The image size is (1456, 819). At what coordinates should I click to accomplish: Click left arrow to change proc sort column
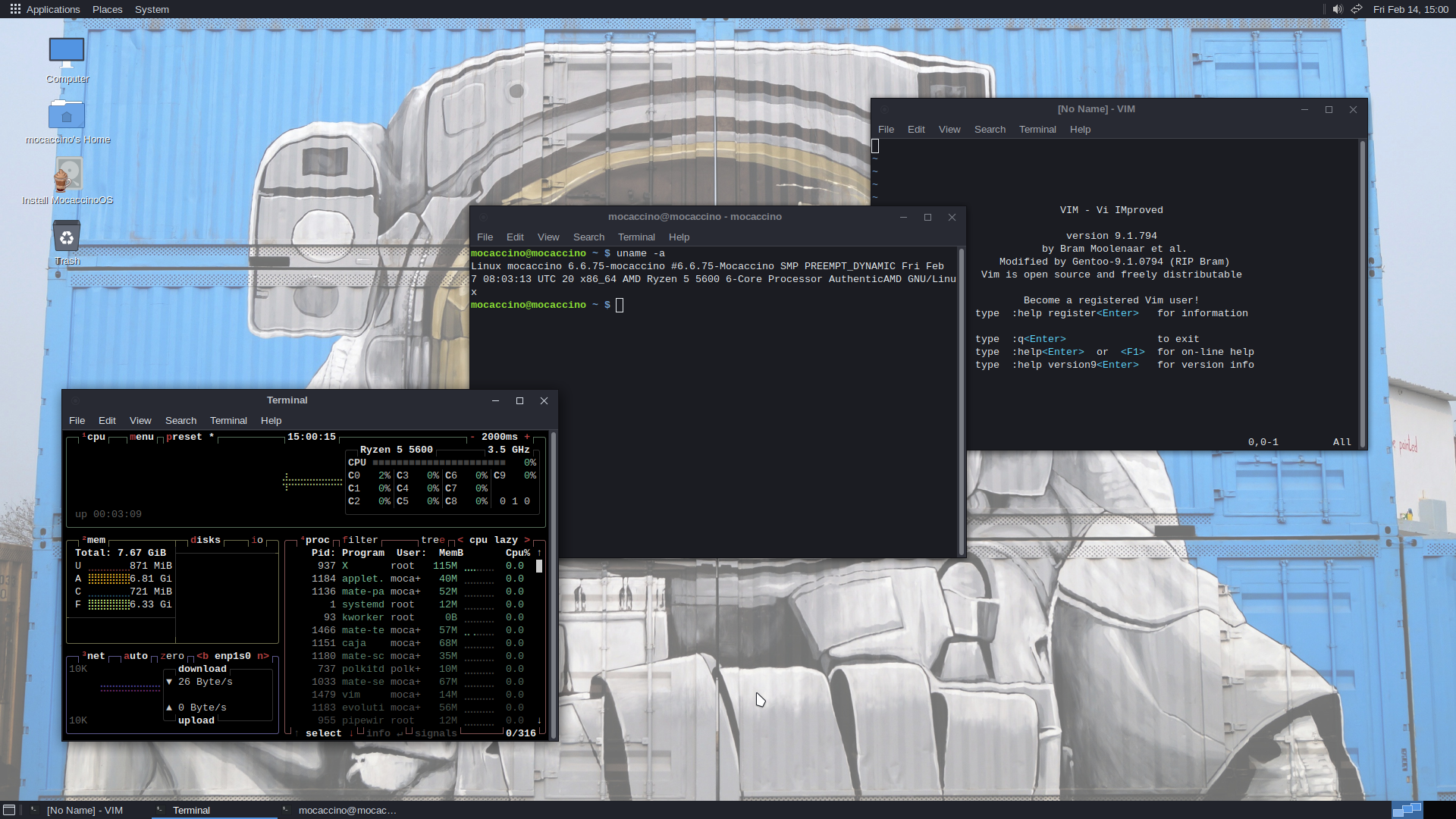(460, 540)
